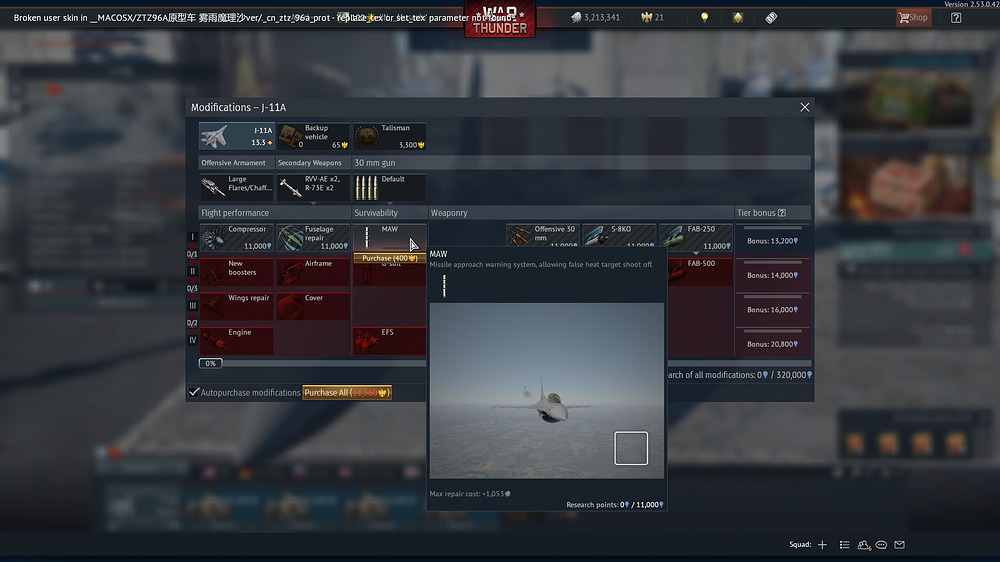1000x562 pixels.
Task: Open the help question mark icon
Action: 956,17
